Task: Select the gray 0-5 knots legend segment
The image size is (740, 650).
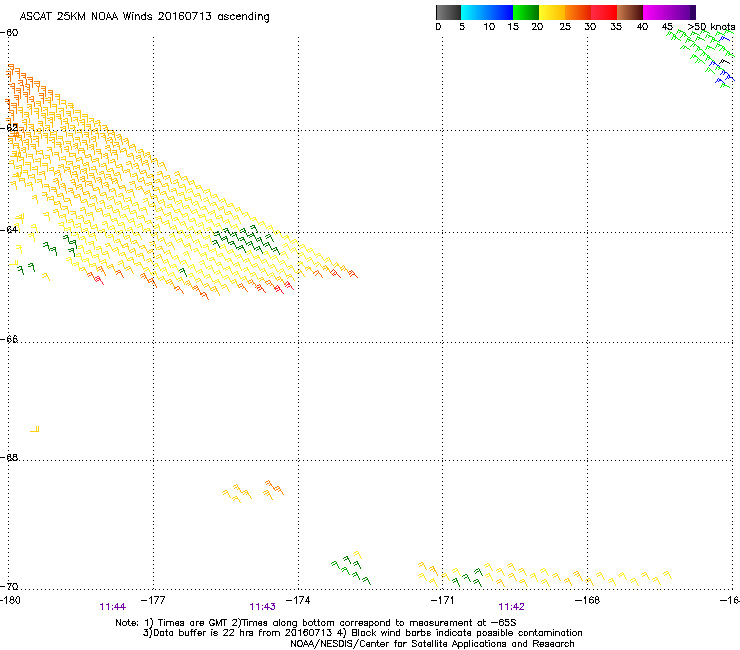Action: [448, 12]
